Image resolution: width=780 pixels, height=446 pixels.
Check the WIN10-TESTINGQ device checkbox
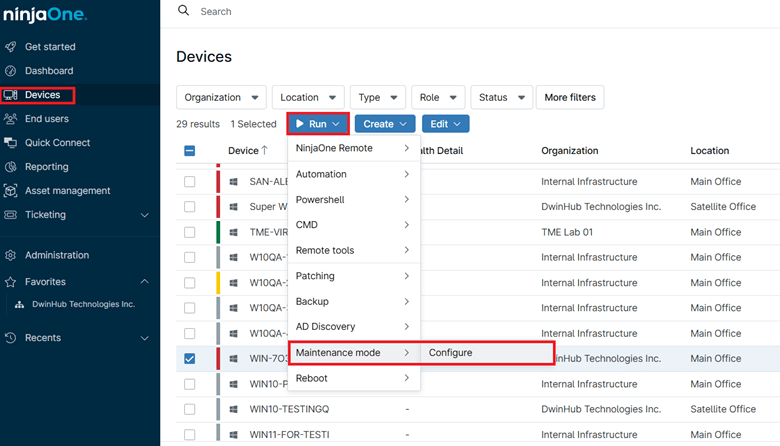point(190,409)
